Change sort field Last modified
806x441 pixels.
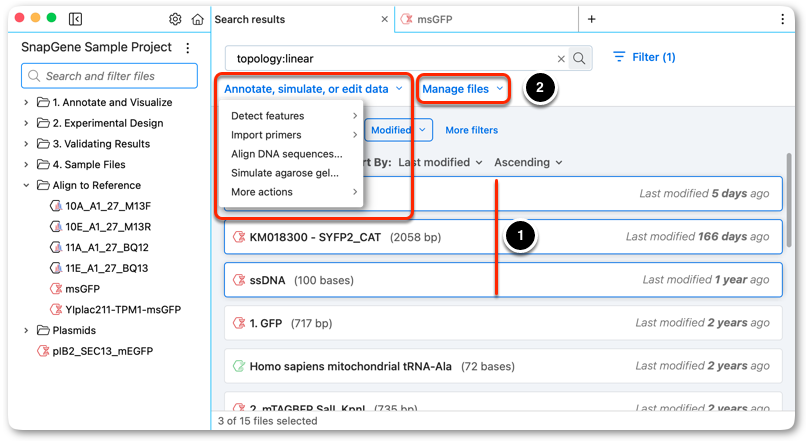tap(441, 162)
